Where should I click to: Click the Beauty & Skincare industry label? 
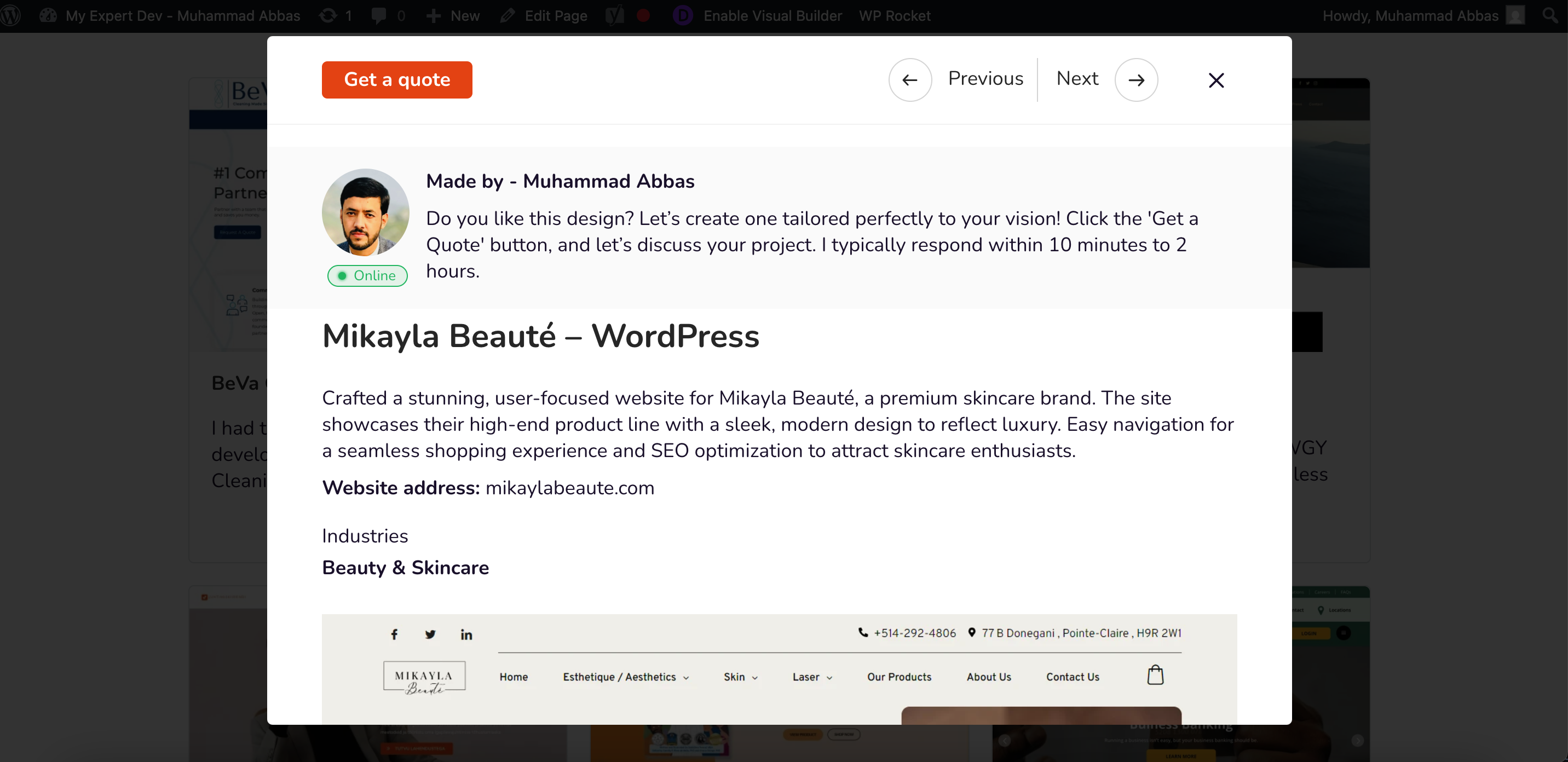(x=405, y=567)
